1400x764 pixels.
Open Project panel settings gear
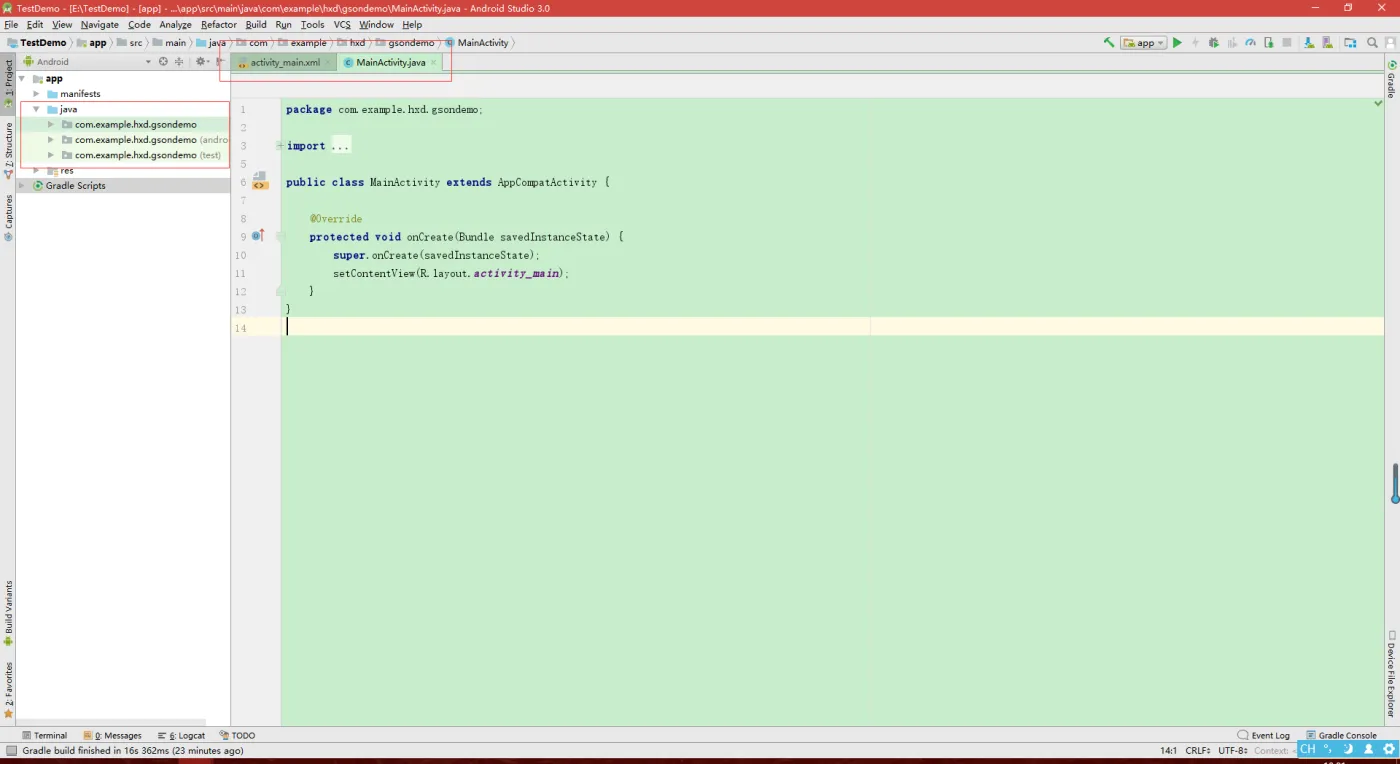pos(201,61)
